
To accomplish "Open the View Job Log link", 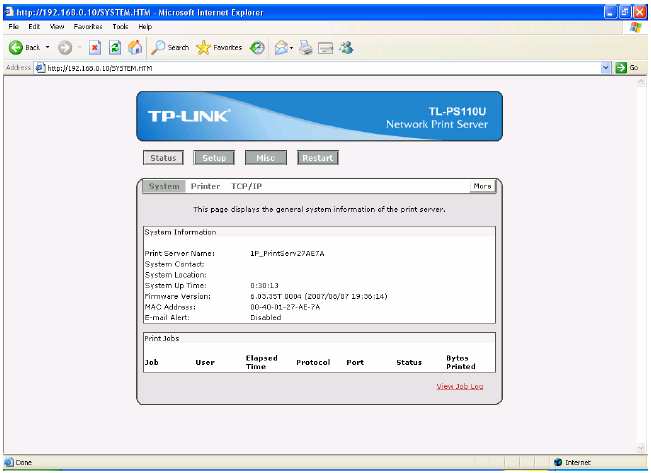I will (x=460, y=387).
